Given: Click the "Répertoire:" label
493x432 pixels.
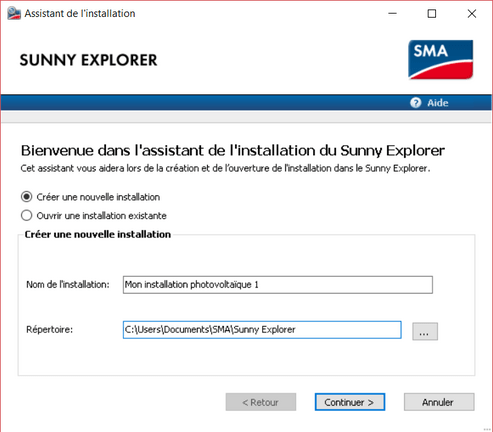Looking at the screenshot, I should [x=49, y=330].
